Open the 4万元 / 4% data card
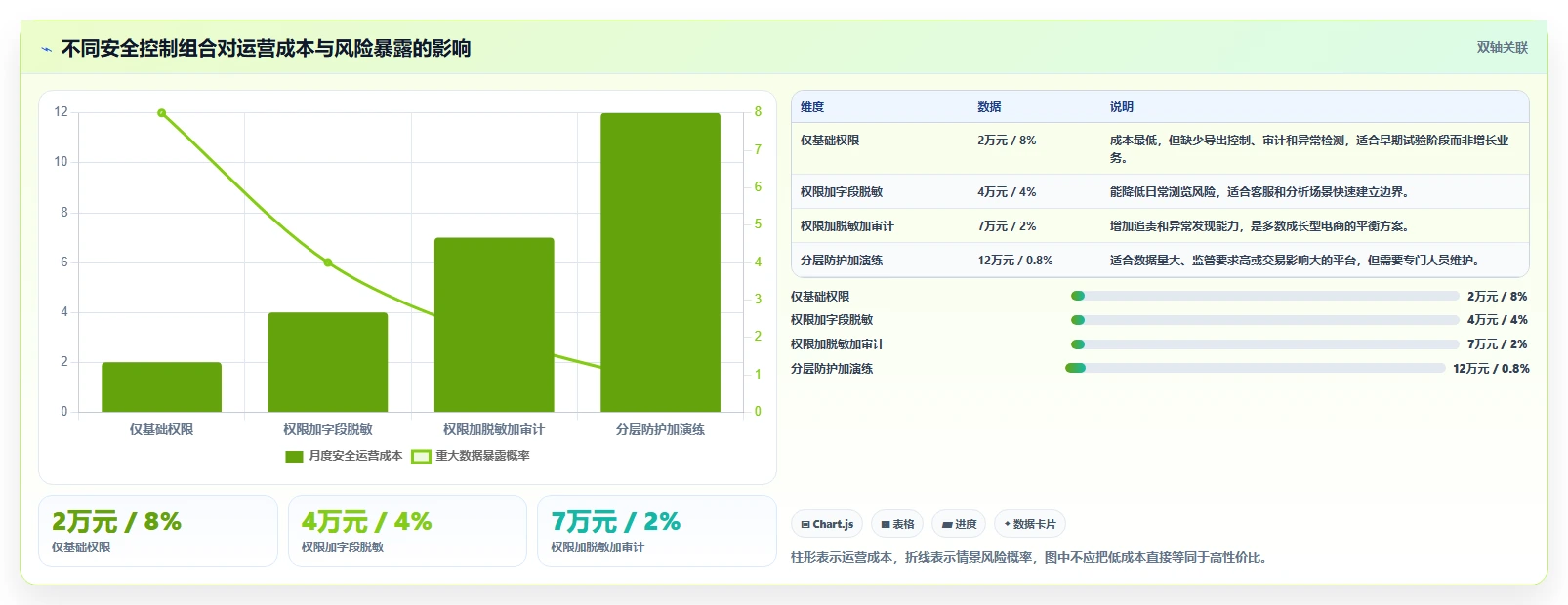 click(407, 531)
